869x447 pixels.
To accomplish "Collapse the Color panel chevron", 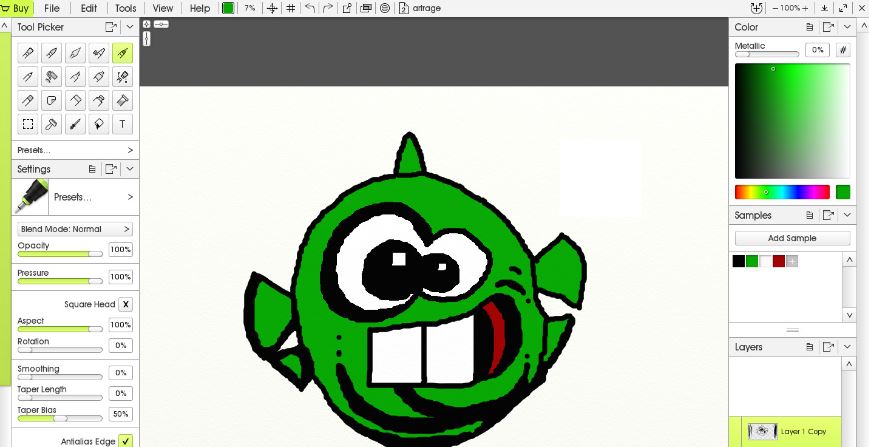I will coord(847,27).
